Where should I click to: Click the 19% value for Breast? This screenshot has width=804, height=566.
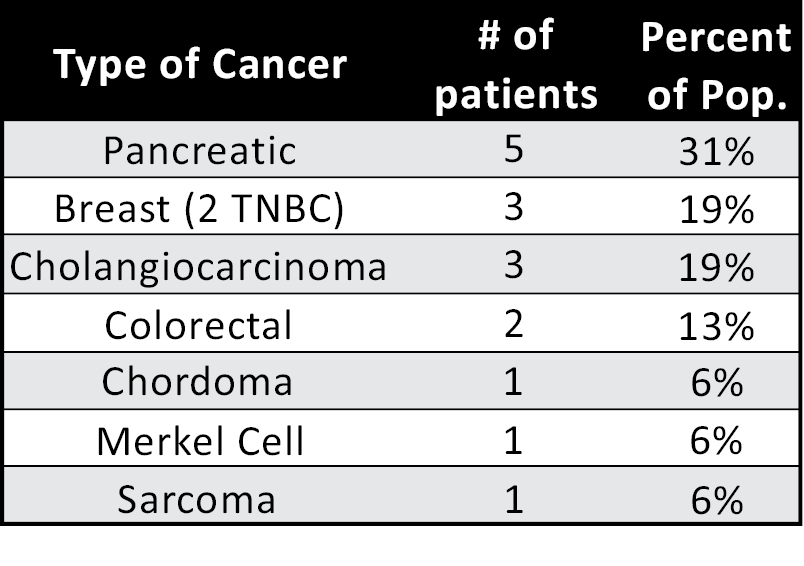[714, 209]
